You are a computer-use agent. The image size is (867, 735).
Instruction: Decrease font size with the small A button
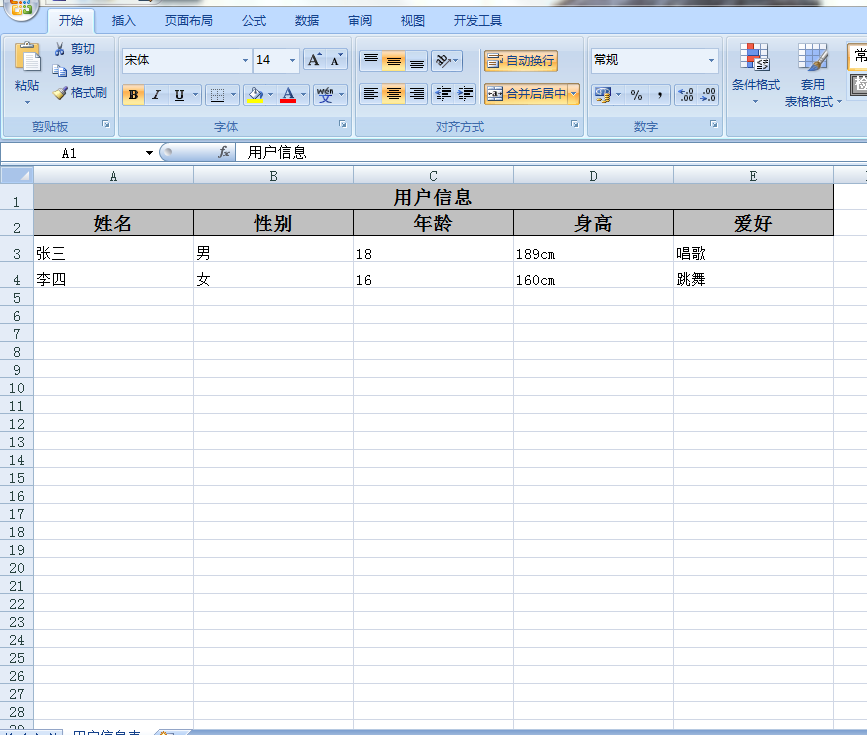tap(336, 60)
